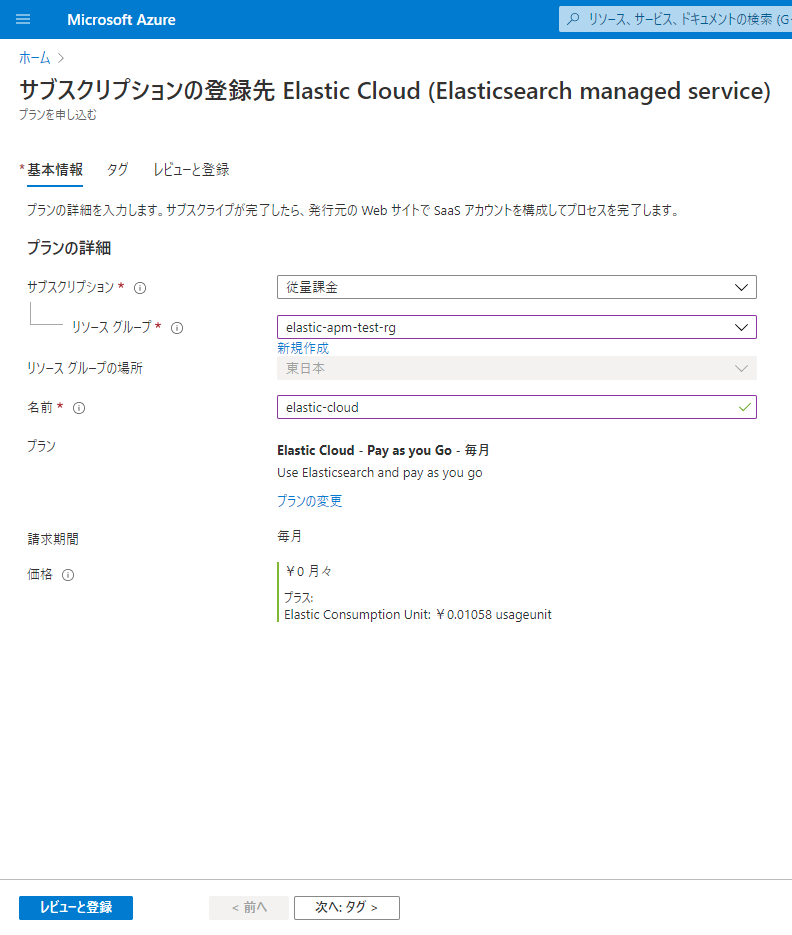Click the disabled 東日本 location dropdown
The width and height of the screenshot is (792, 935).
(x=516, y=368)
